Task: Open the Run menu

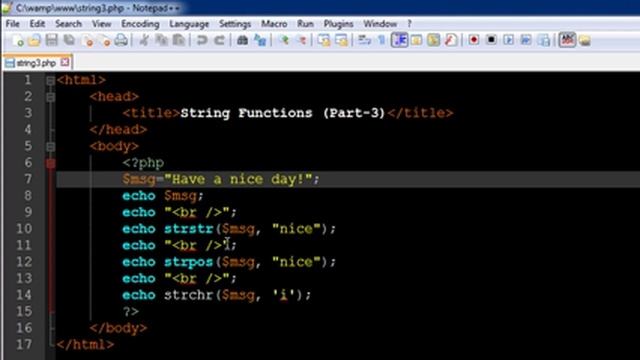Action: coord(305,24)
